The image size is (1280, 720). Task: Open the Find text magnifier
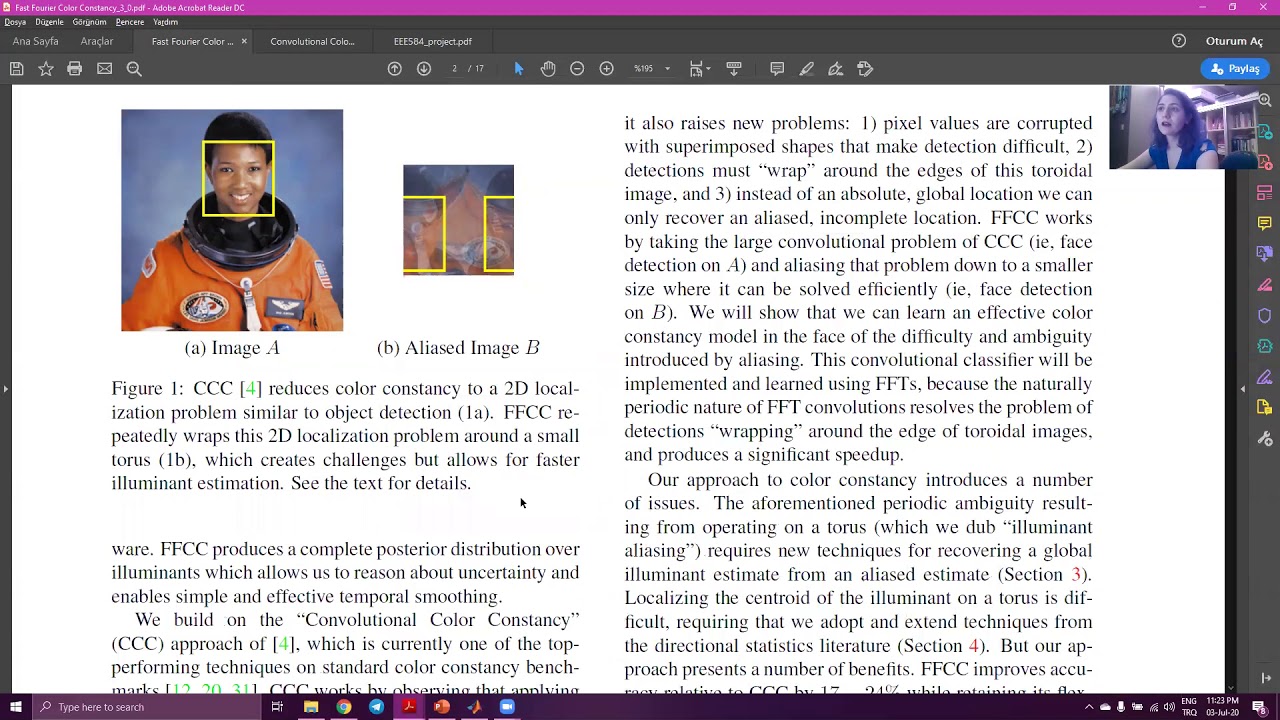[x=134, y=69]
